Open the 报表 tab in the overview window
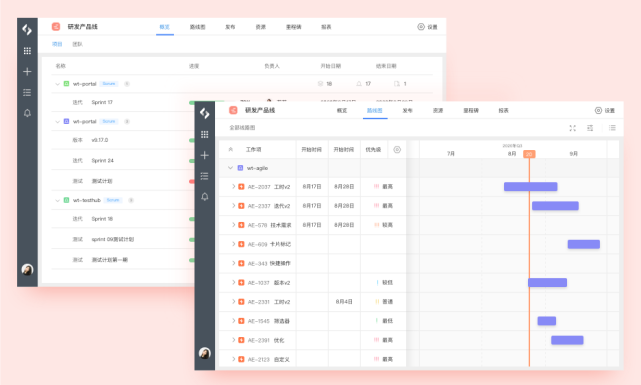The width and height of the screenshot is (641, 385). tap(326, 27)
